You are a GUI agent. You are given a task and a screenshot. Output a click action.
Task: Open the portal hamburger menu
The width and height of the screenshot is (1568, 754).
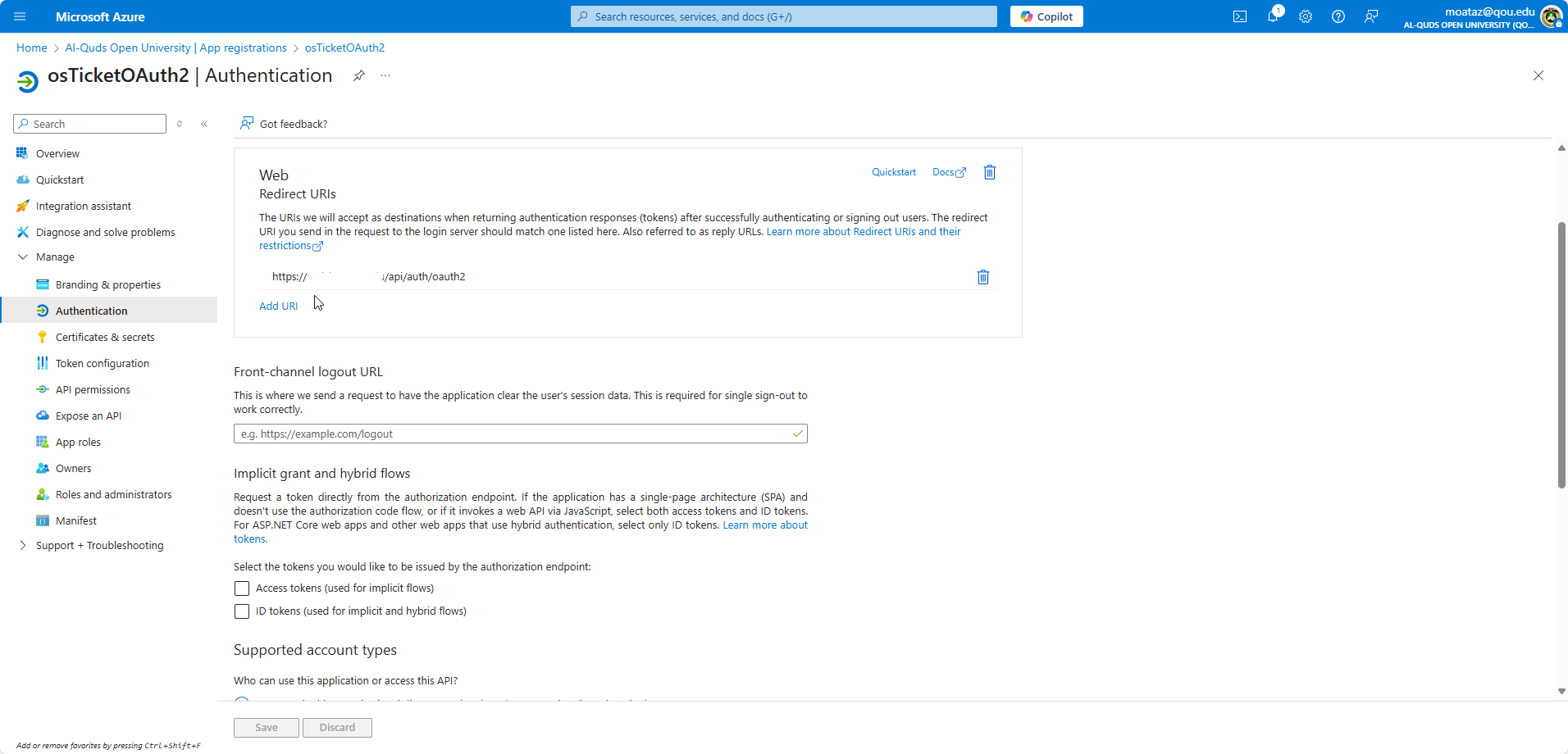click(20, 16)
